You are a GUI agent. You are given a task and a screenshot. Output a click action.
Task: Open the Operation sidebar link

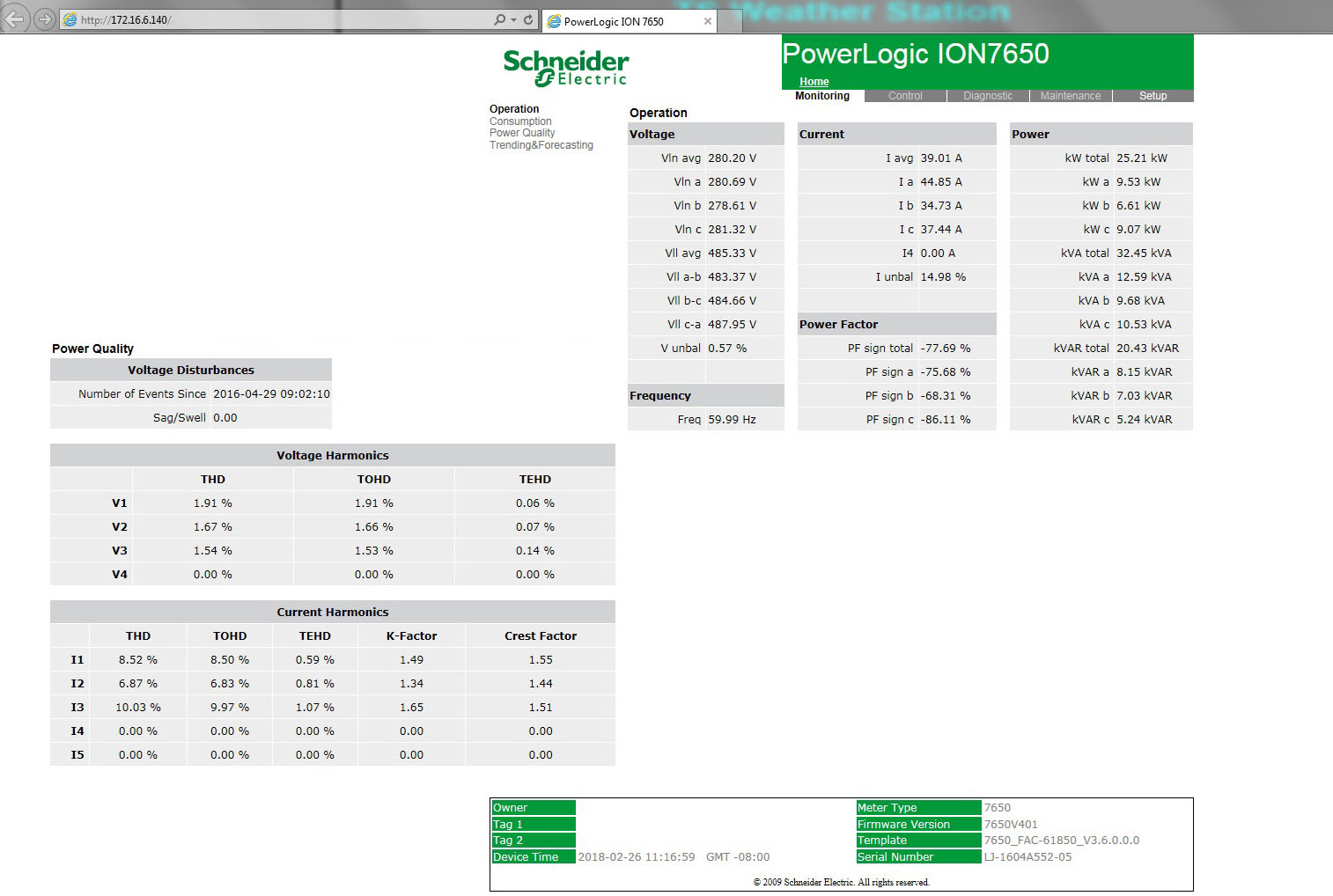(514, 109)
